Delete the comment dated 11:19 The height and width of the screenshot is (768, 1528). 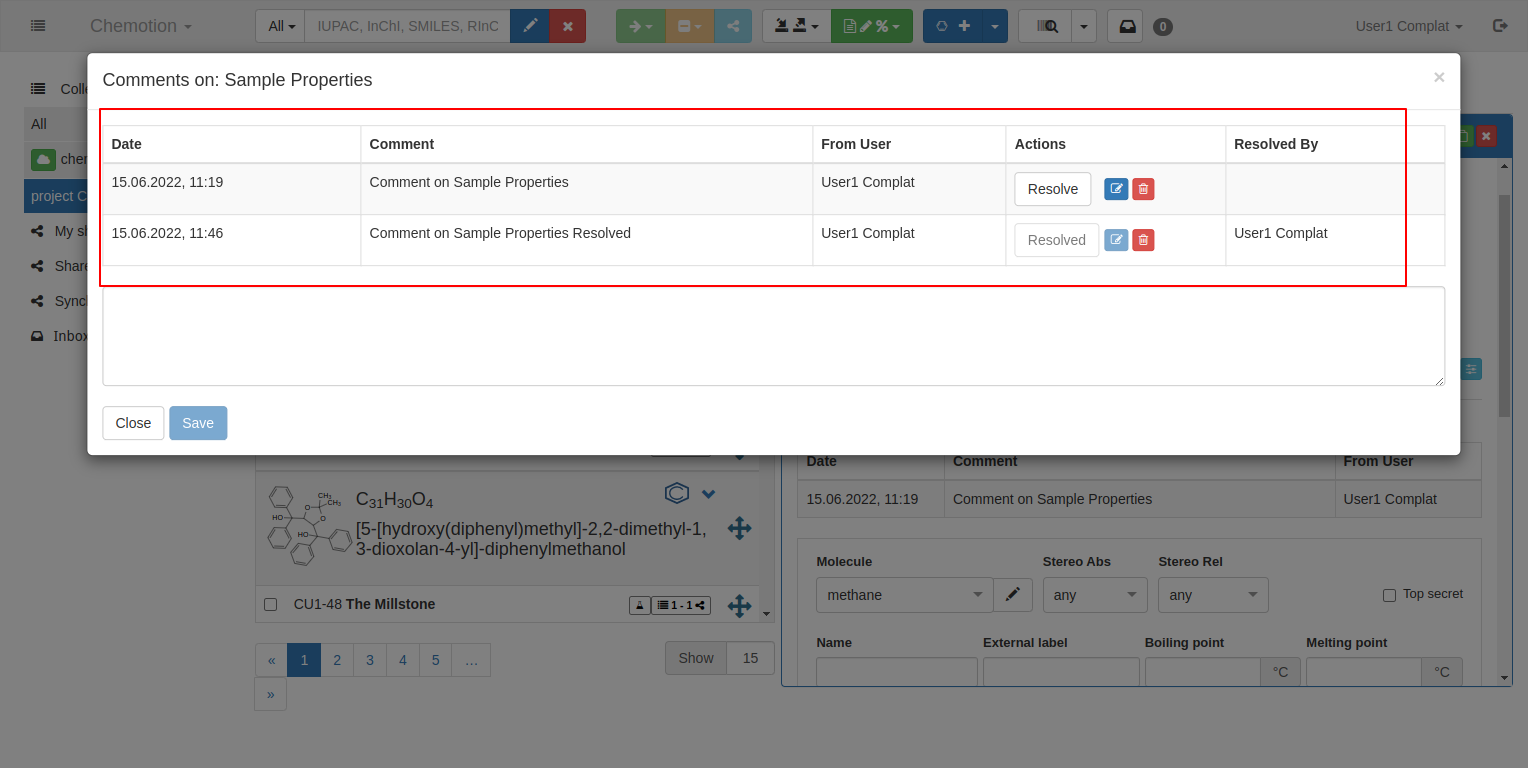click(x=1143, y=189)
